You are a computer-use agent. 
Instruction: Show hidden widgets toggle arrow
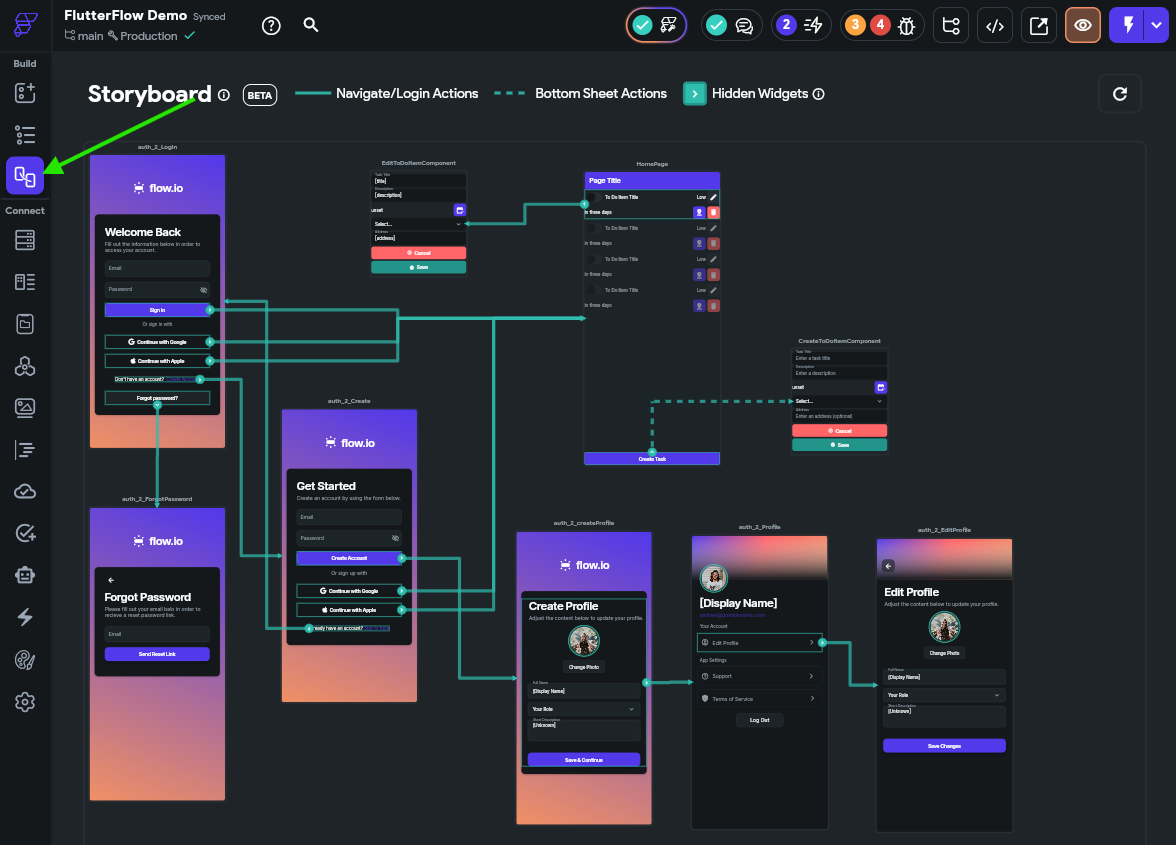coord(694,94)
